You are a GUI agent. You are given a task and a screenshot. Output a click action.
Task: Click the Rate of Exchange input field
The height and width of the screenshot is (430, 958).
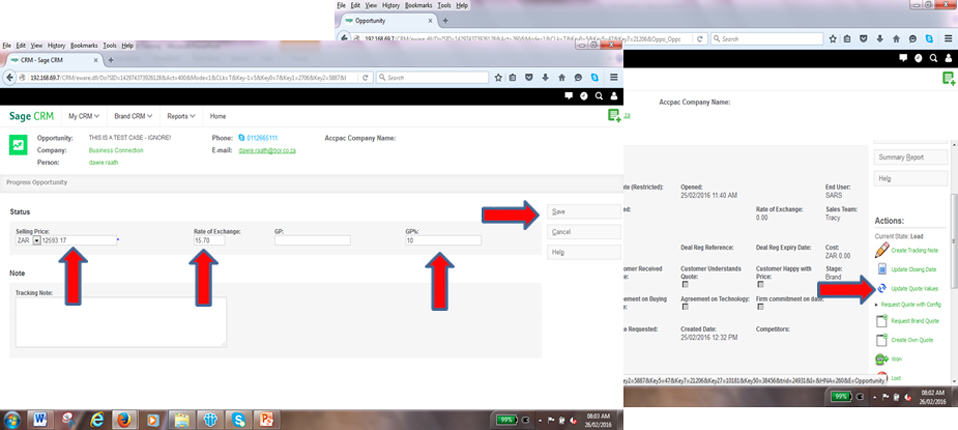coord(209,241)
